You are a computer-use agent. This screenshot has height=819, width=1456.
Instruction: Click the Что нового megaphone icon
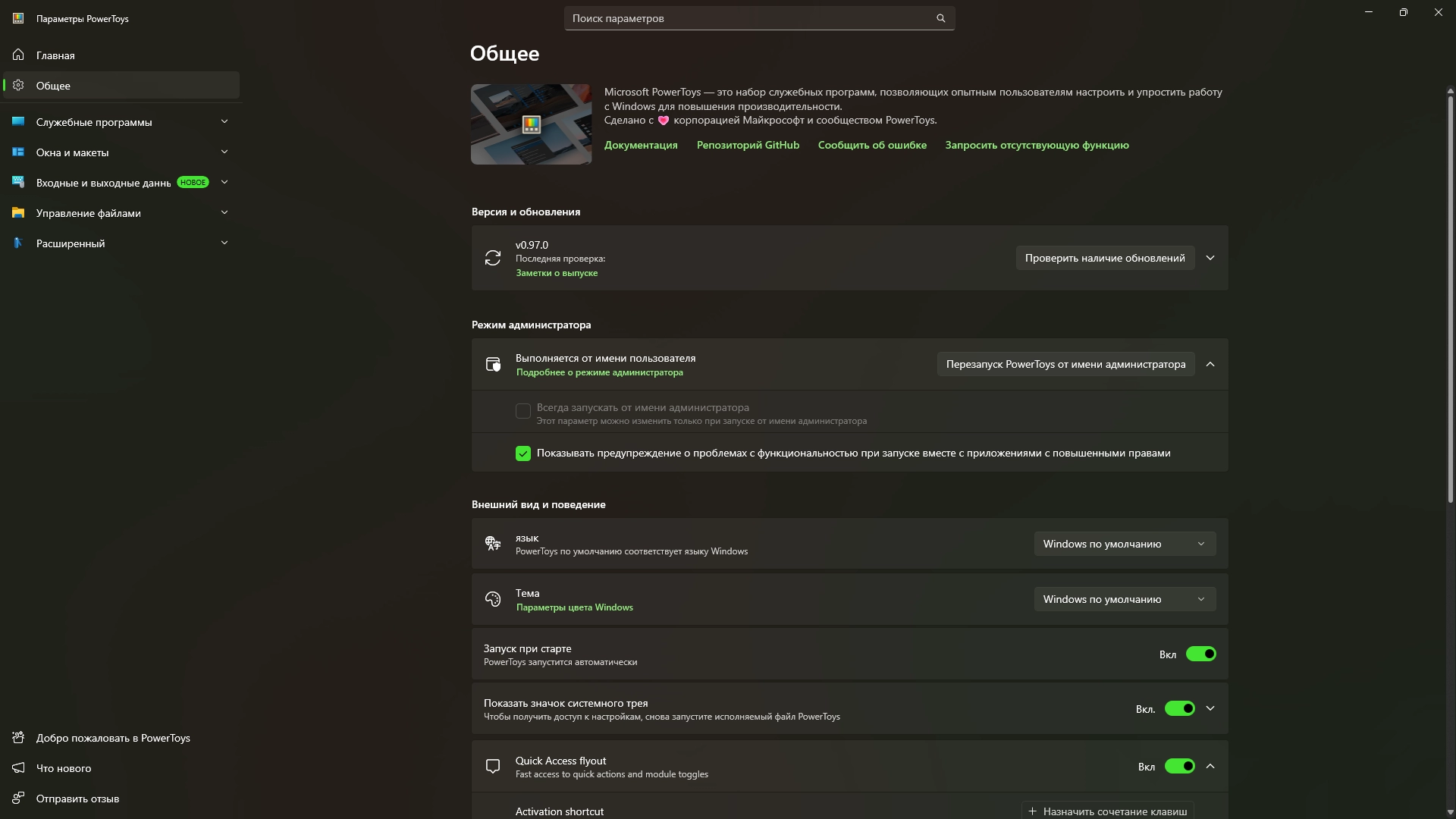[x=18, y=767]
